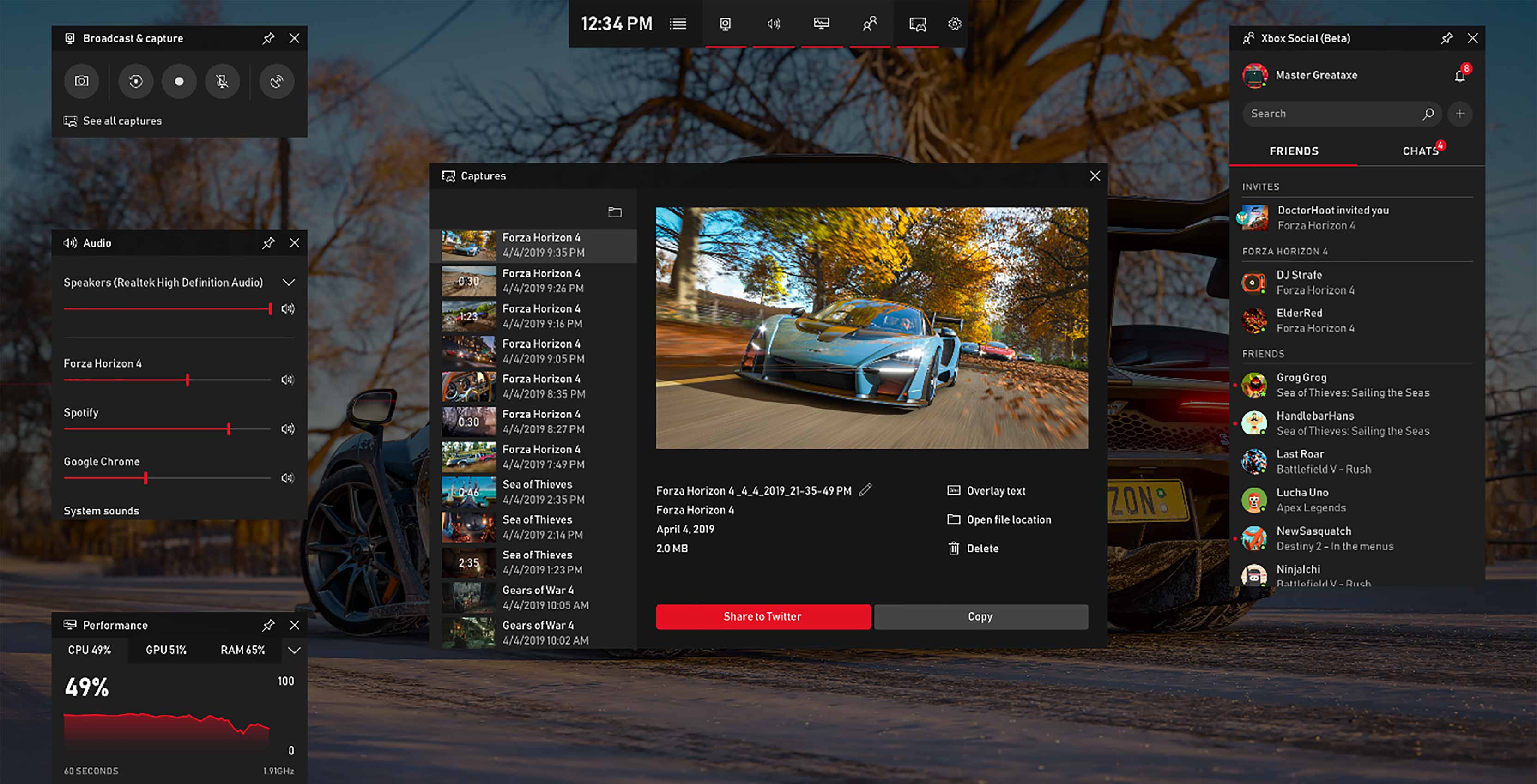Image resolution: width=1537 pixels, height=784 pixels.
Task: Switch to the GPU 51% tab
Action: 166,650
